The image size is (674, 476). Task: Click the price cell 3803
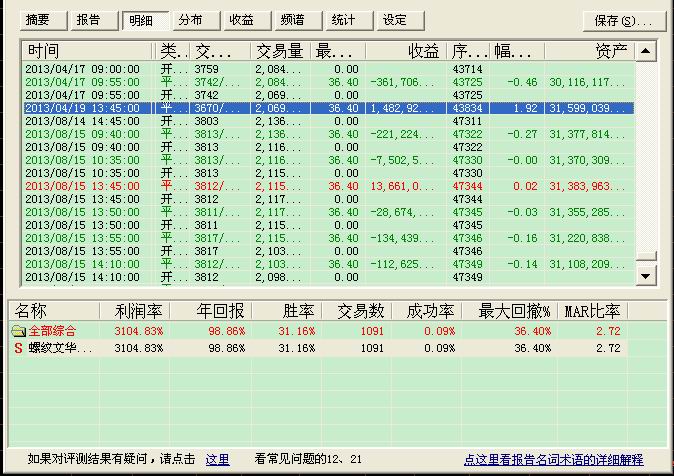click(207, 121)
